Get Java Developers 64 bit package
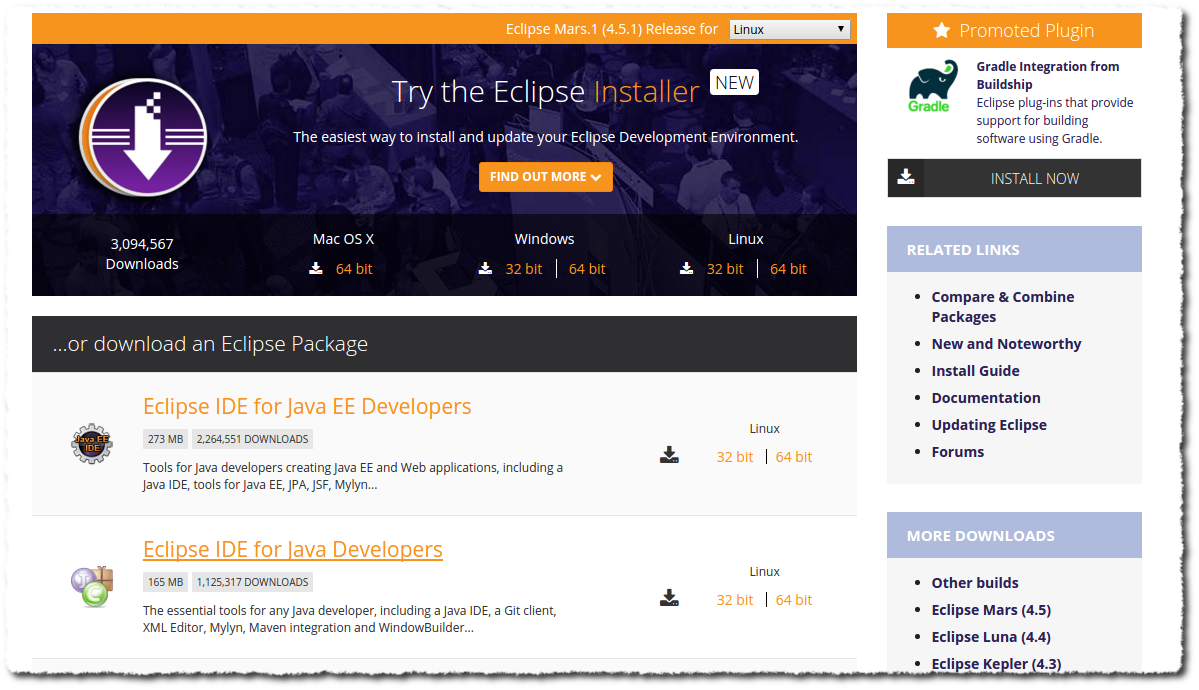The width and height of the screenshot is (1199, 690). [794, 600]
